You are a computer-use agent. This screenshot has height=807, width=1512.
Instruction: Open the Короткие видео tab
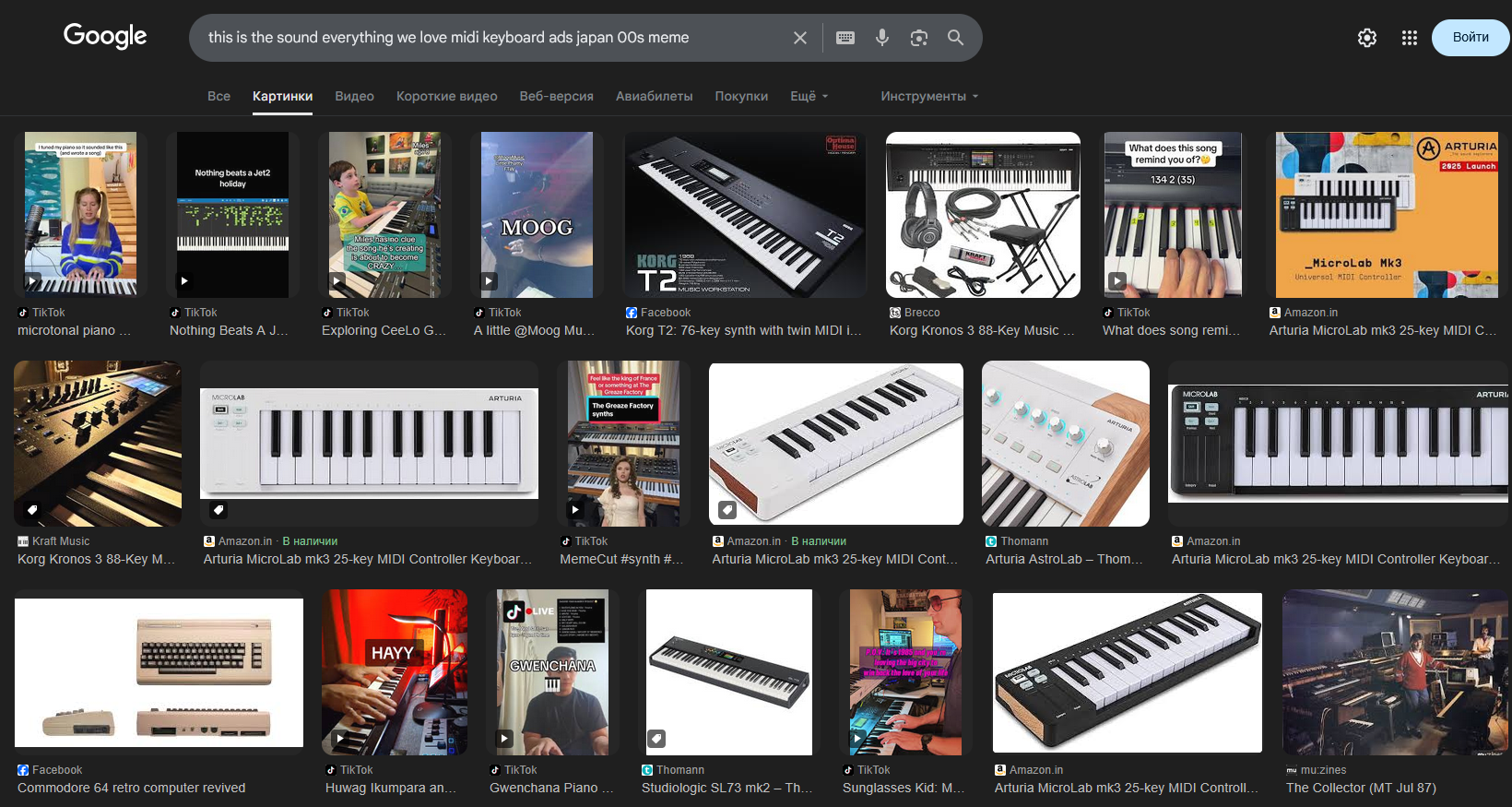pyautogui.click(x=446, y=96)
